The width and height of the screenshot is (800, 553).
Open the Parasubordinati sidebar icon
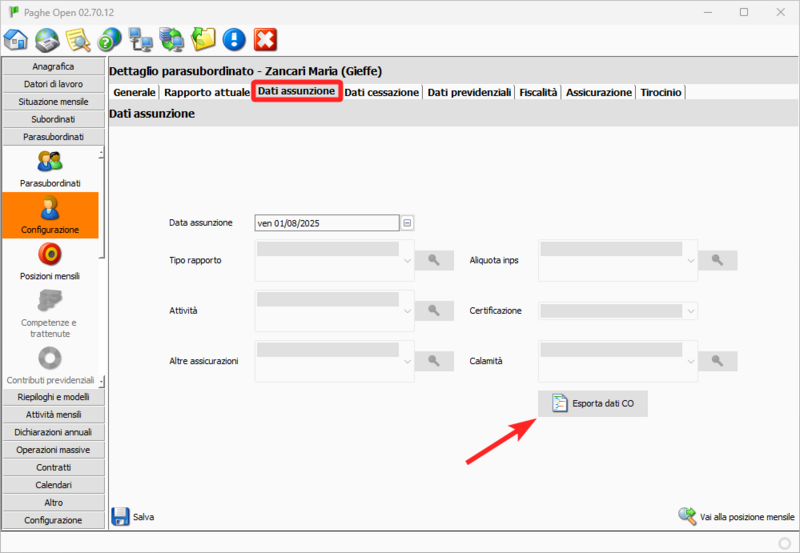(50, 161)
